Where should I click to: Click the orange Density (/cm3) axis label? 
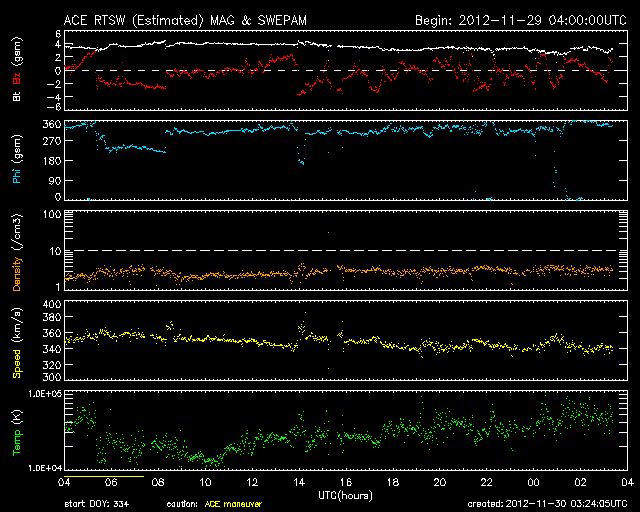16,250
